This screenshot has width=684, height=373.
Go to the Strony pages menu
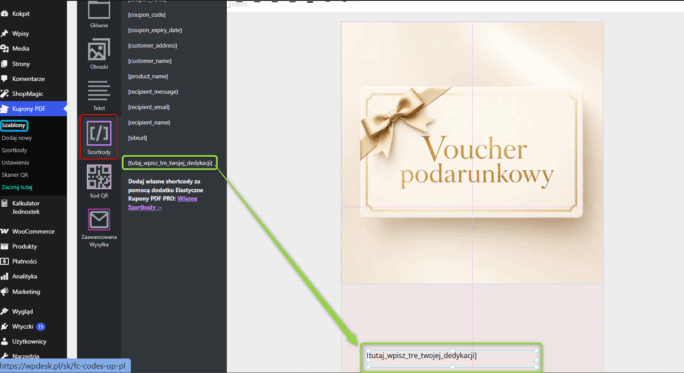click(x=21, y=64)
